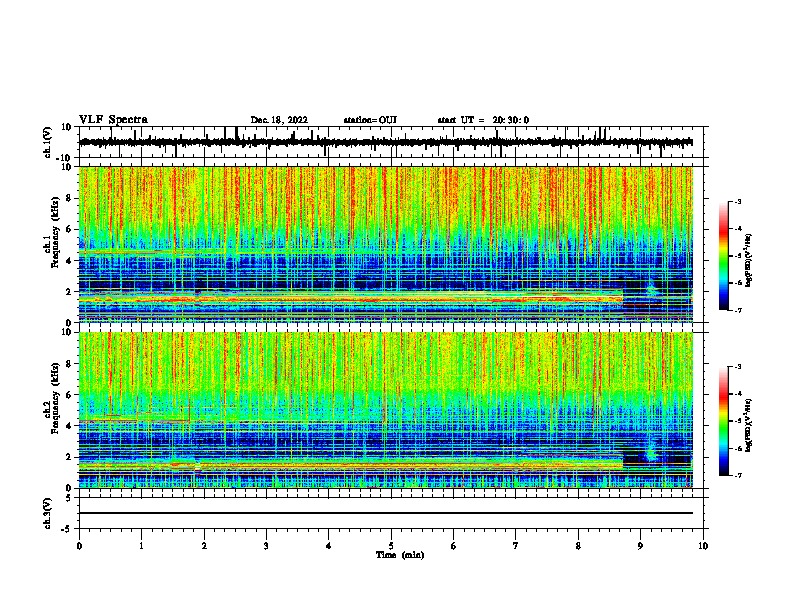Select the date text "Dec. 18, 2022"

[x=279, y=120]
